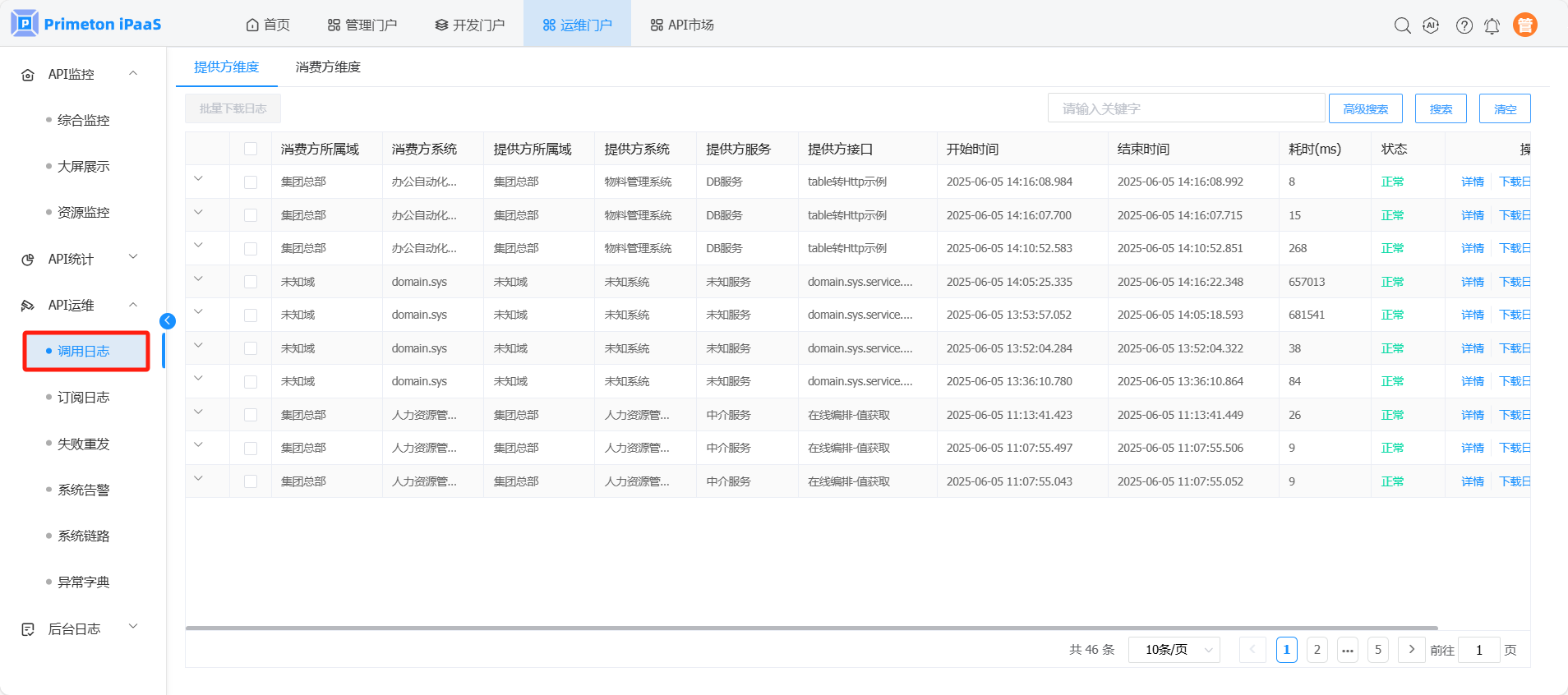This screenshot has width=1568, height=695.
Task: Click the Primeton iPaaS logo
Action: pyautogui.click(x=86, y=24)
